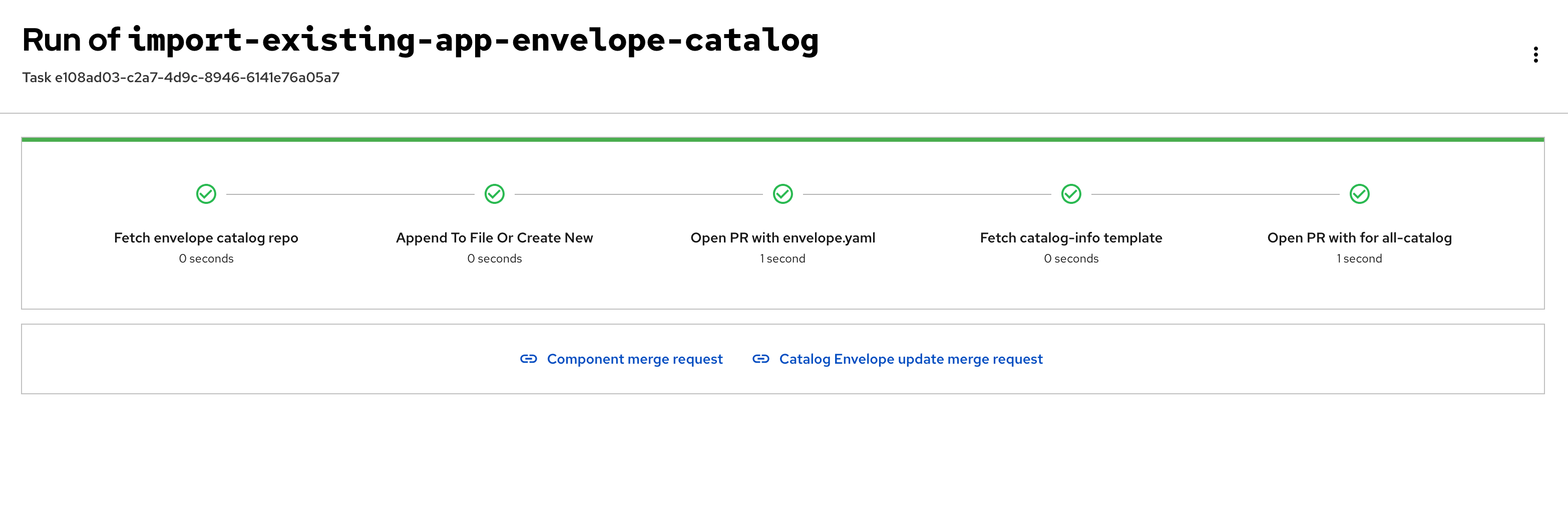Select the Open PR with envelope.yaml step
The image size is (1568, 511).
click(783, 237)
